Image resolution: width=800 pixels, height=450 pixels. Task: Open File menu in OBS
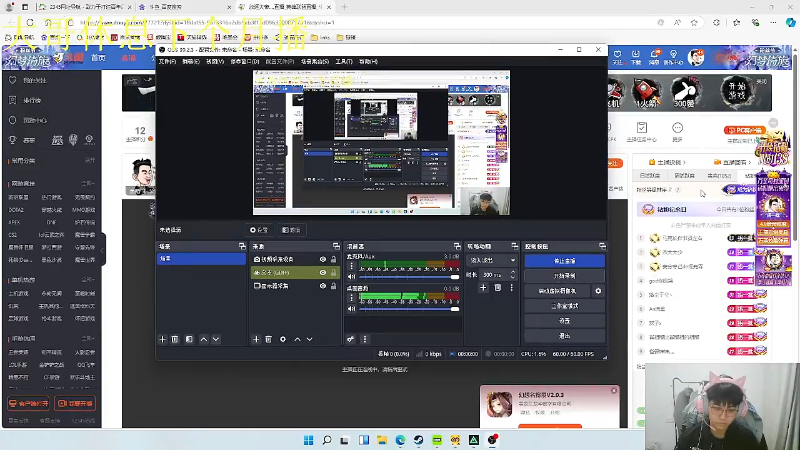167,61
